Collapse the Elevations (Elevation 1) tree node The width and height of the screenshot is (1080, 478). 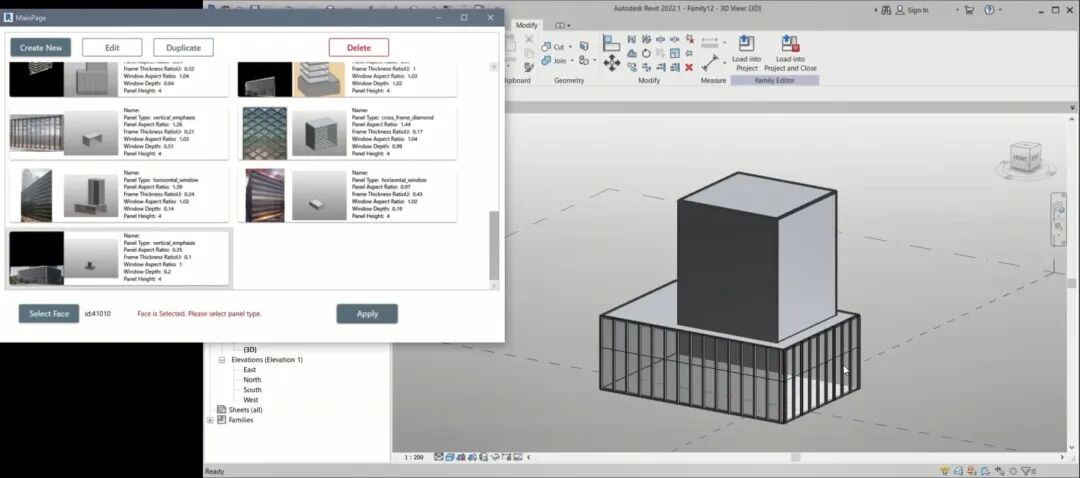click(223, 359)
